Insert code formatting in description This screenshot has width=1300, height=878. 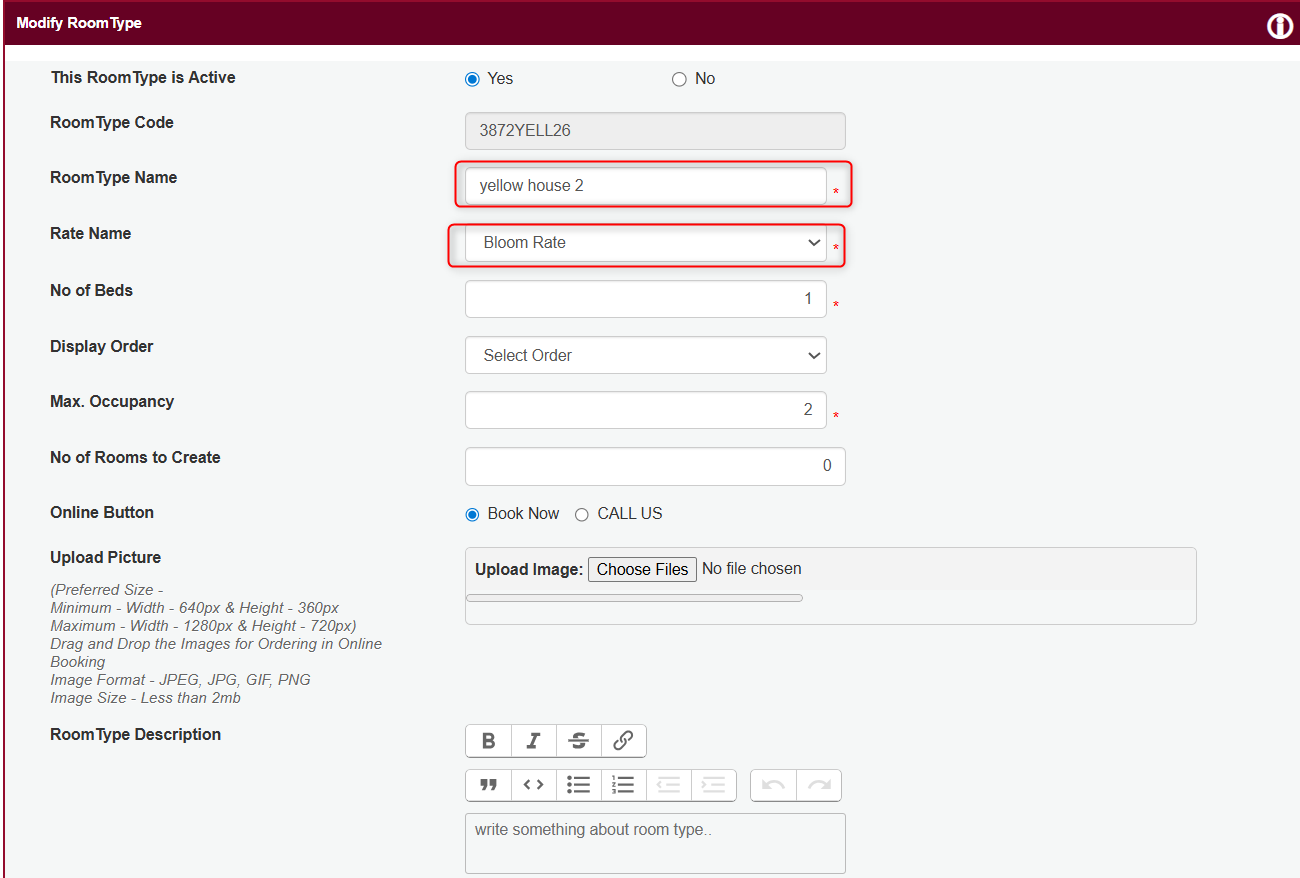pos(533,785)
